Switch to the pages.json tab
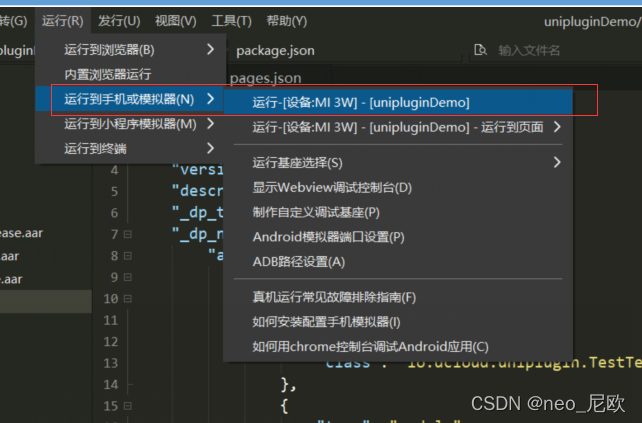Screen dimensions: 642x423 pyautogui.click(x=265, y=78)
